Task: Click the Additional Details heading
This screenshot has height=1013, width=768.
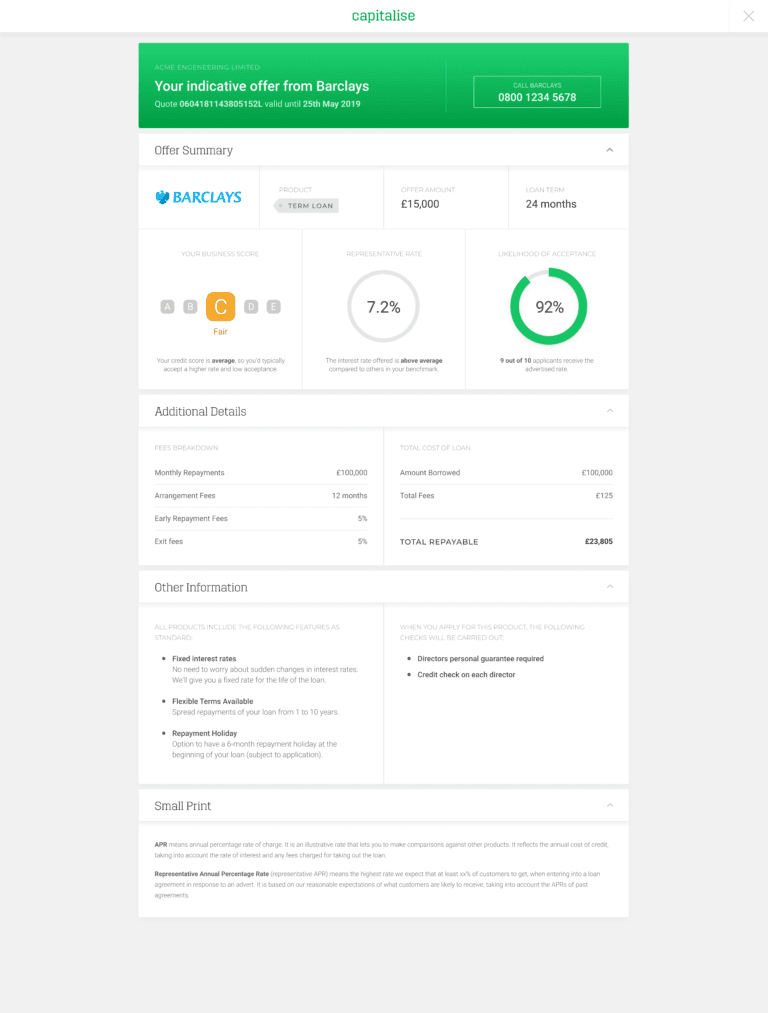Action: point(200,412)
